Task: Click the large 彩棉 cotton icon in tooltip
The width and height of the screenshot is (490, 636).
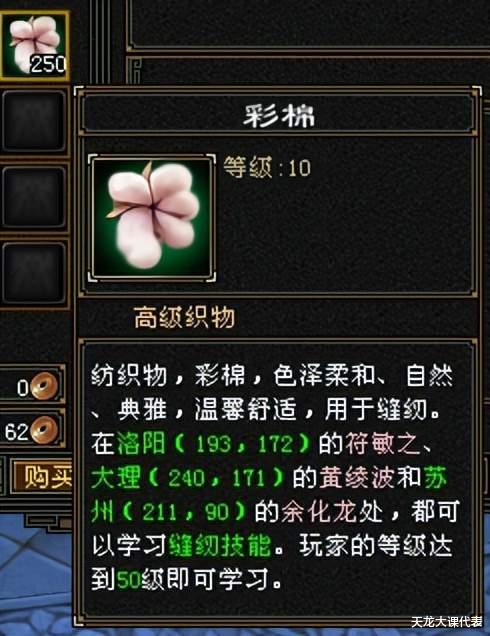Action: click(152, 217)
